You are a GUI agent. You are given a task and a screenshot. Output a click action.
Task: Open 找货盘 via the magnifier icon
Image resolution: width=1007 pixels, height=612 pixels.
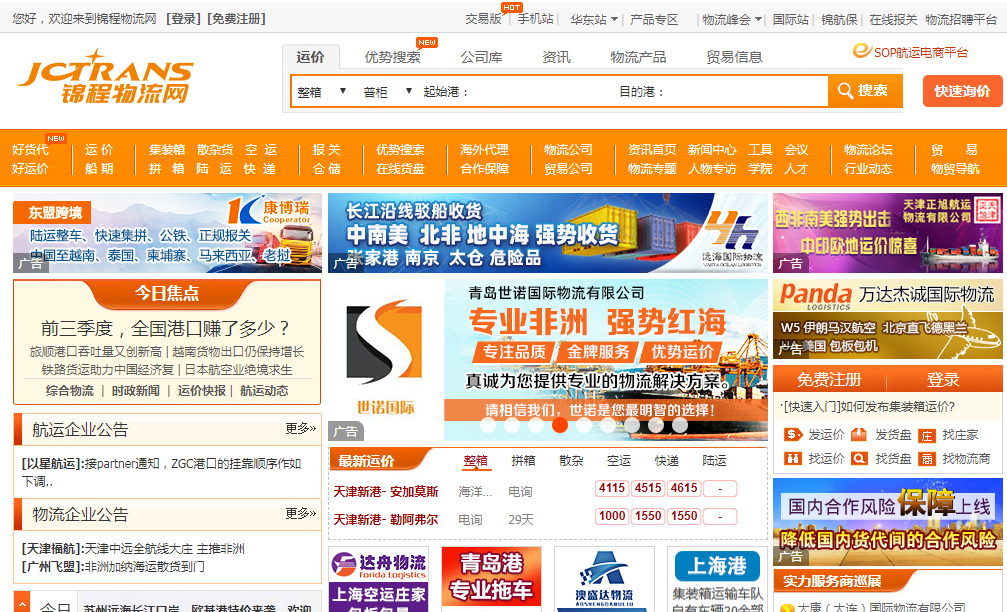point(857,458)
